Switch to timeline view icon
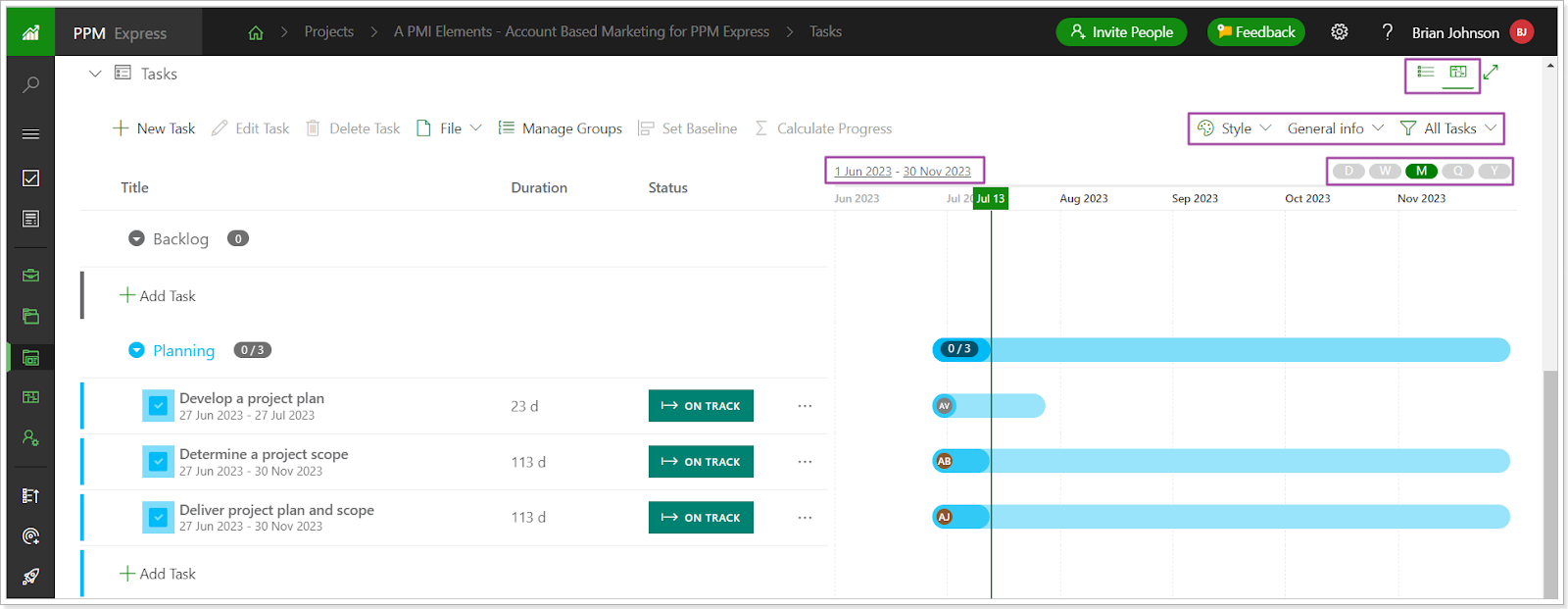The width and height of the screenshot is (1568, 609). (x=1458, y=73)
